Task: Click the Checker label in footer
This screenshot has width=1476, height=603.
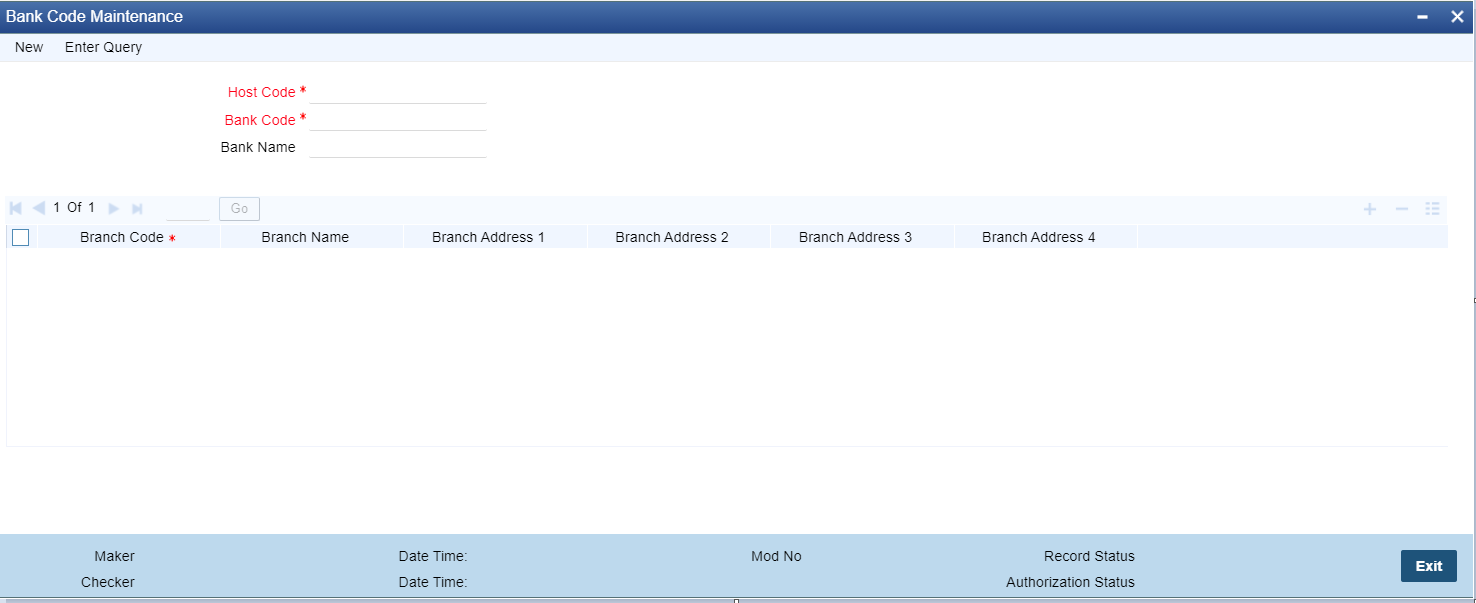Action: pyautogui.click(x=108, y=582)
